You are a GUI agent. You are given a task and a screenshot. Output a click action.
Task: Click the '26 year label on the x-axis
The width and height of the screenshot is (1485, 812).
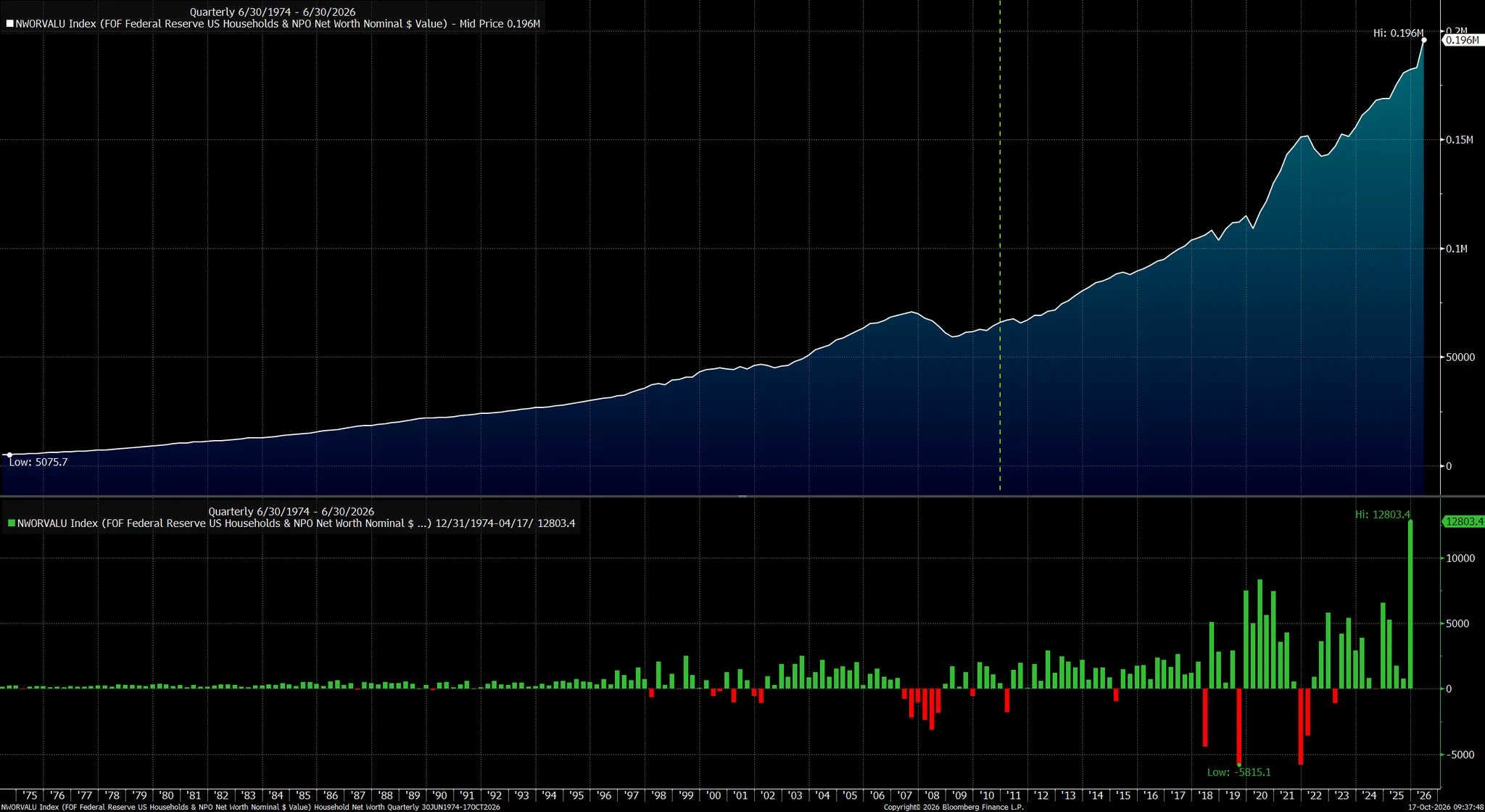1424,795
